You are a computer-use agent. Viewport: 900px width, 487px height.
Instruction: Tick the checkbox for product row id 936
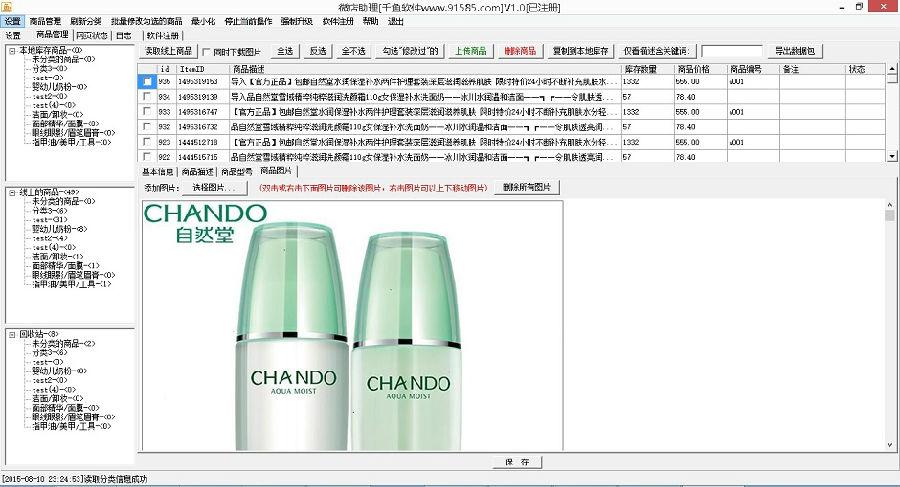click(147, 81)
